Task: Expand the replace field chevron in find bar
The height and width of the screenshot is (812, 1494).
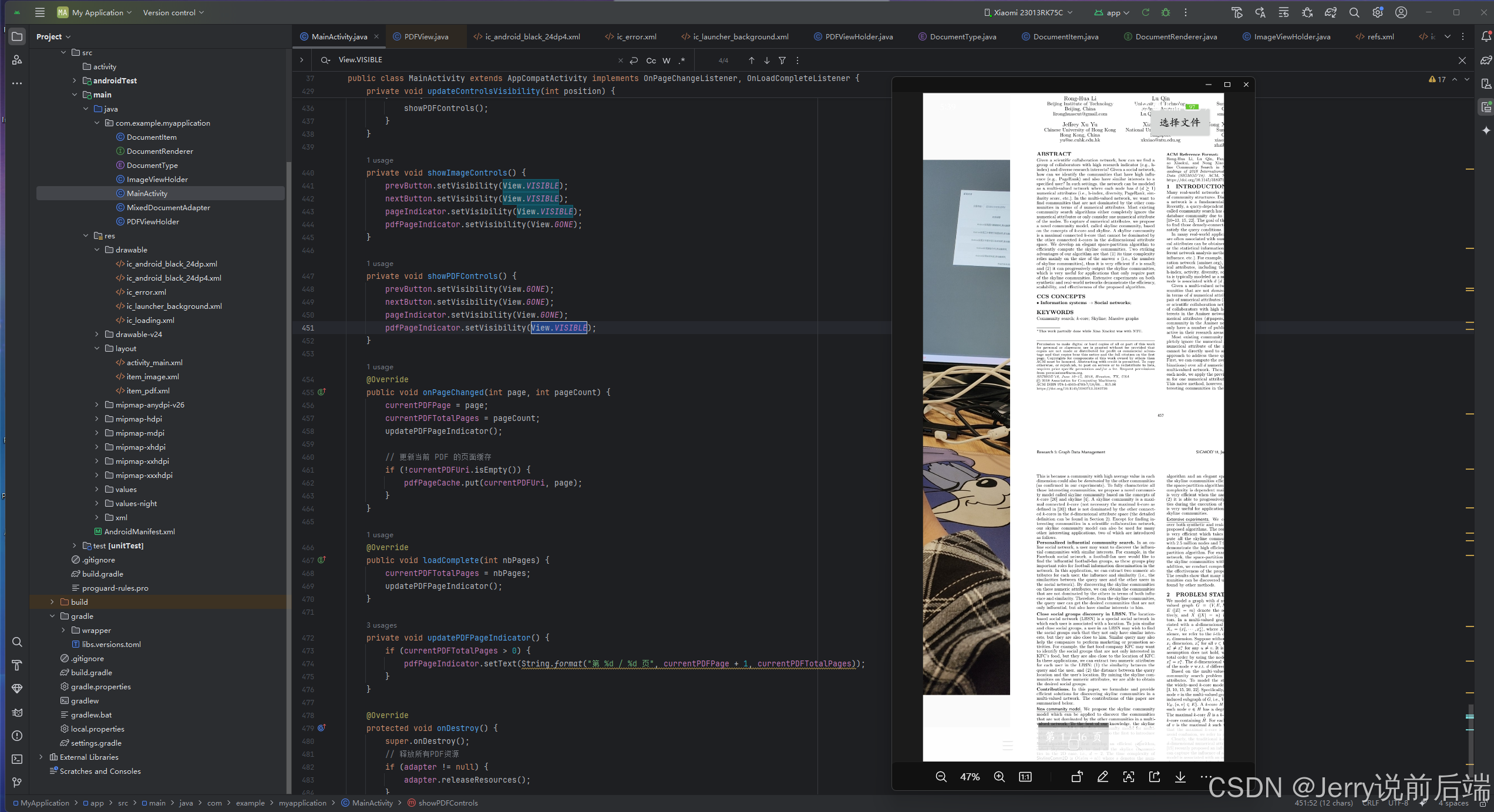Action: (302, 60)
